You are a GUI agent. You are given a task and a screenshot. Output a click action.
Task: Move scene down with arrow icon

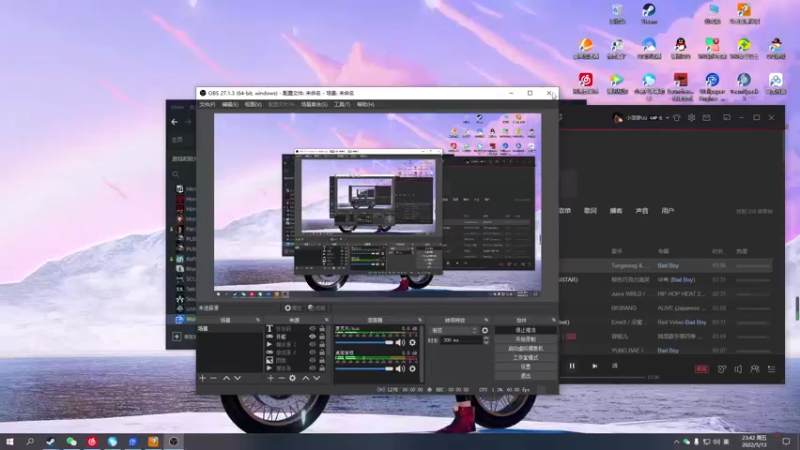237,378
